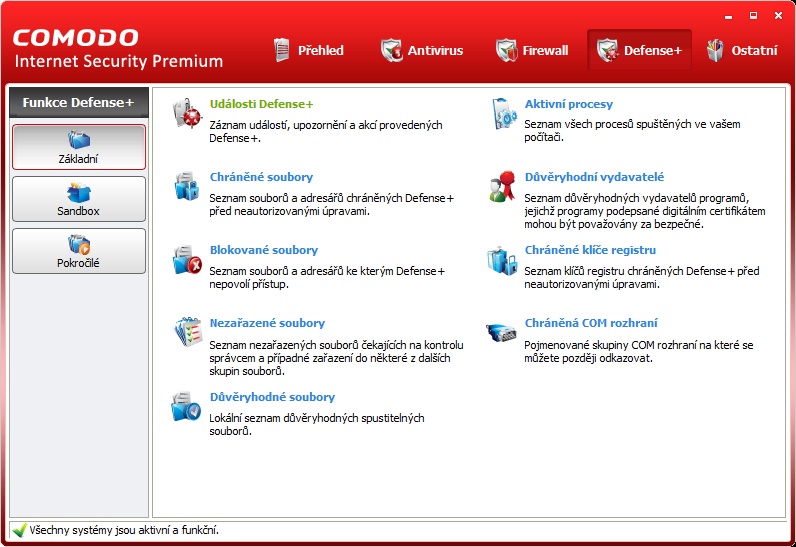Open the Důvěryhodní vydavatelé link
796x547 pixels.
click(x=594, y=177)
